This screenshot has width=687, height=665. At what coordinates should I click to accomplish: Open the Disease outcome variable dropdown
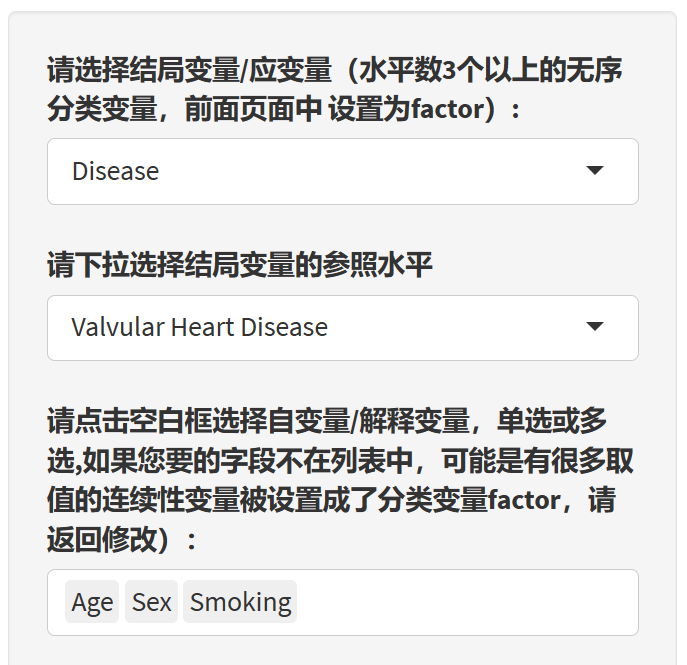(x=342, y=171)
